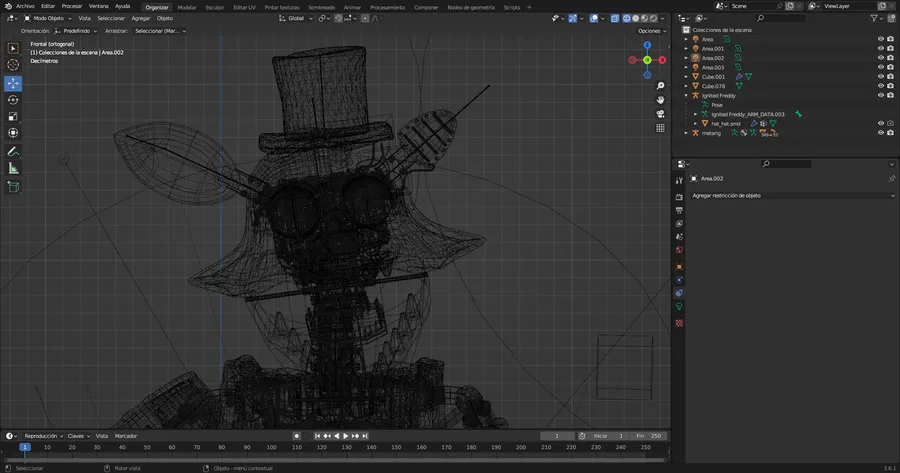Viewport: 900px width, 473px height.
Task: Open the Predefinido orientation dropdown
Action: (x=76, y=31)
